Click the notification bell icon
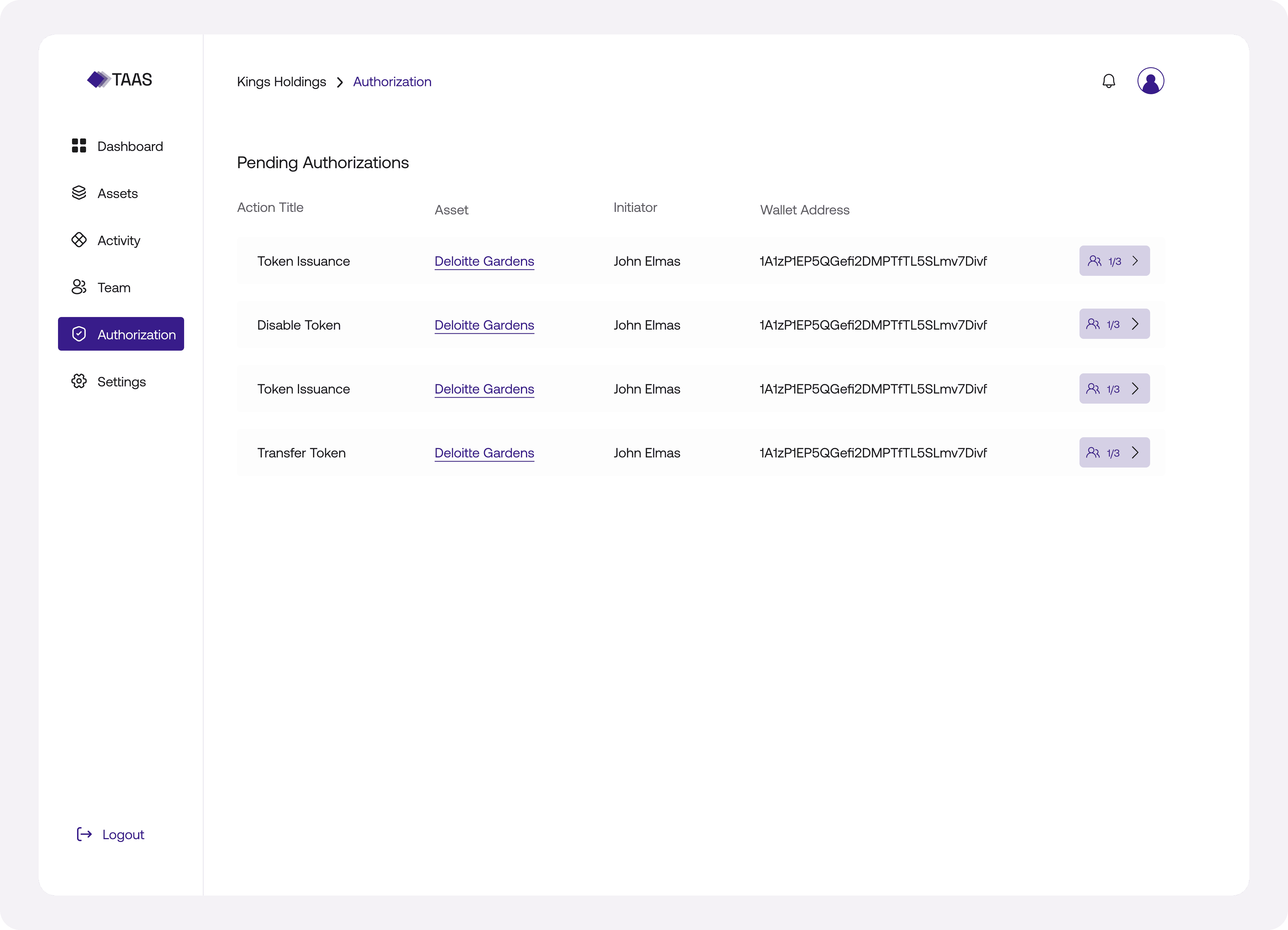Screen dimensions: 1288x930 click(1109, 81)
